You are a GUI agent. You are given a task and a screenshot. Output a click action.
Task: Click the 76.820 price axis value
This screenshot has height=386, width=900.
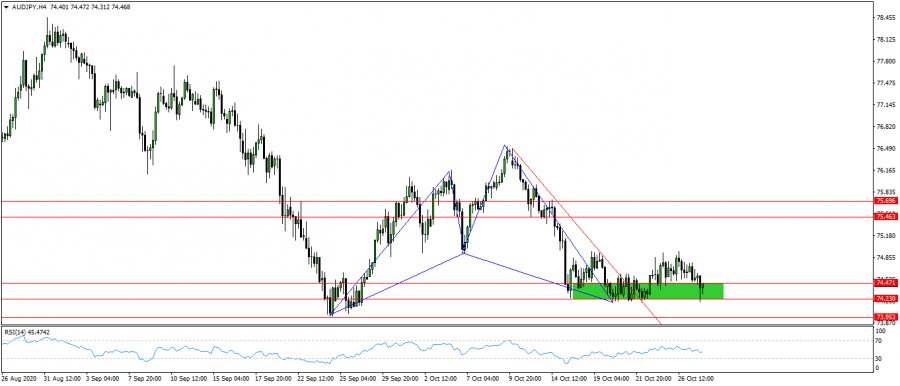click(x=885, y=127)
